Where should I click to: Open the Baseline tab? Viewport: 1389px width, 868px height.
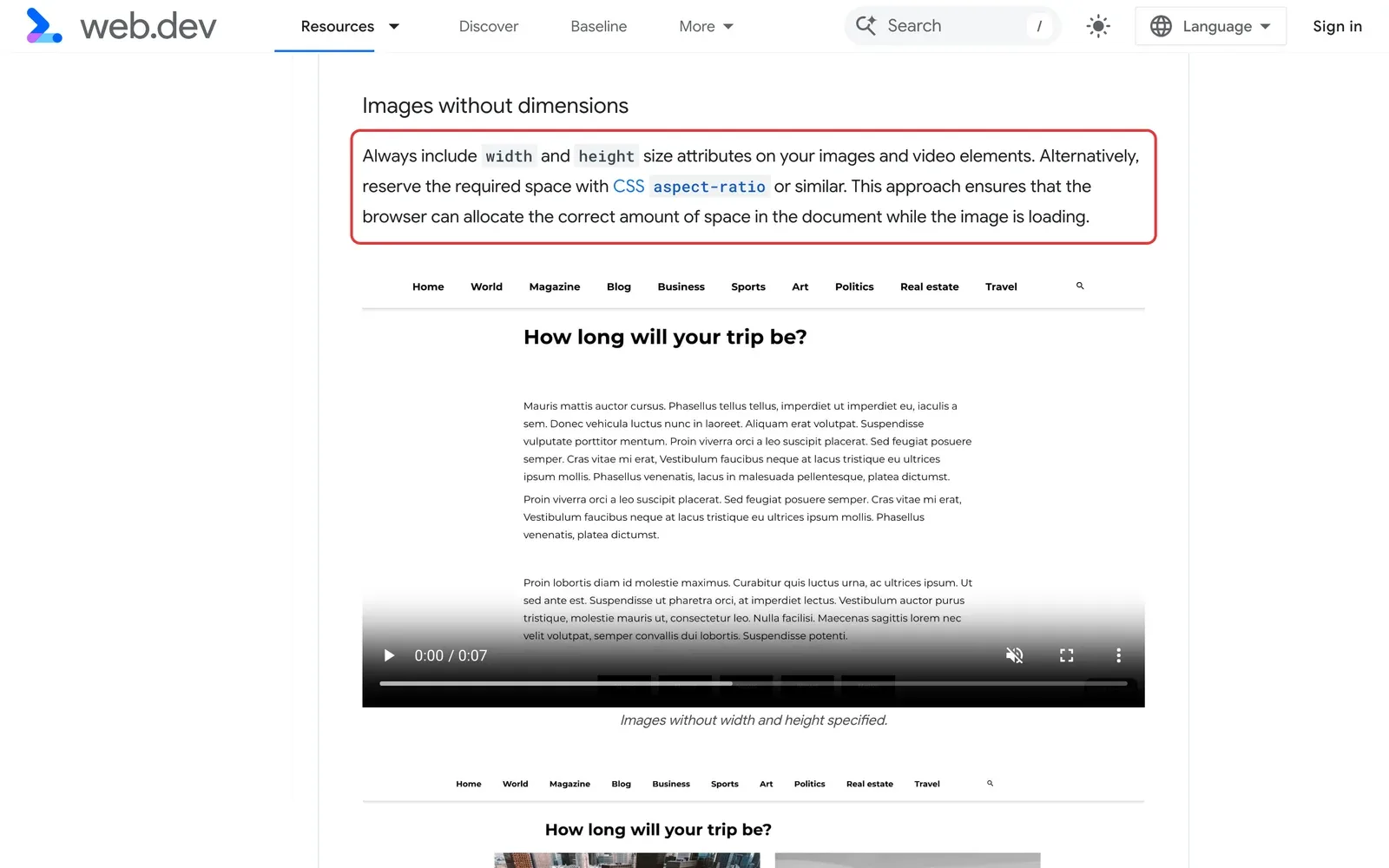599,26
